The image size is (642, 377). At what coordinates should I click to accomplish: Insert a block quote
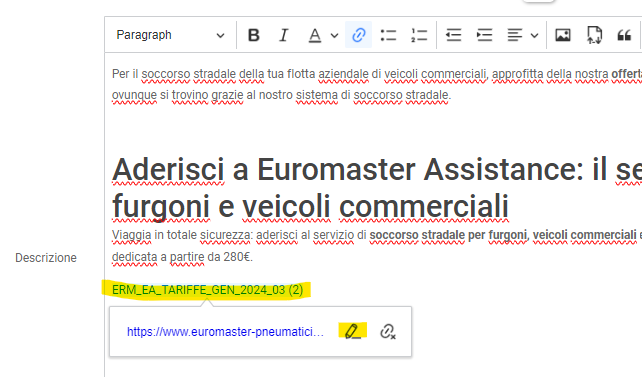click(x=624, y=35)
